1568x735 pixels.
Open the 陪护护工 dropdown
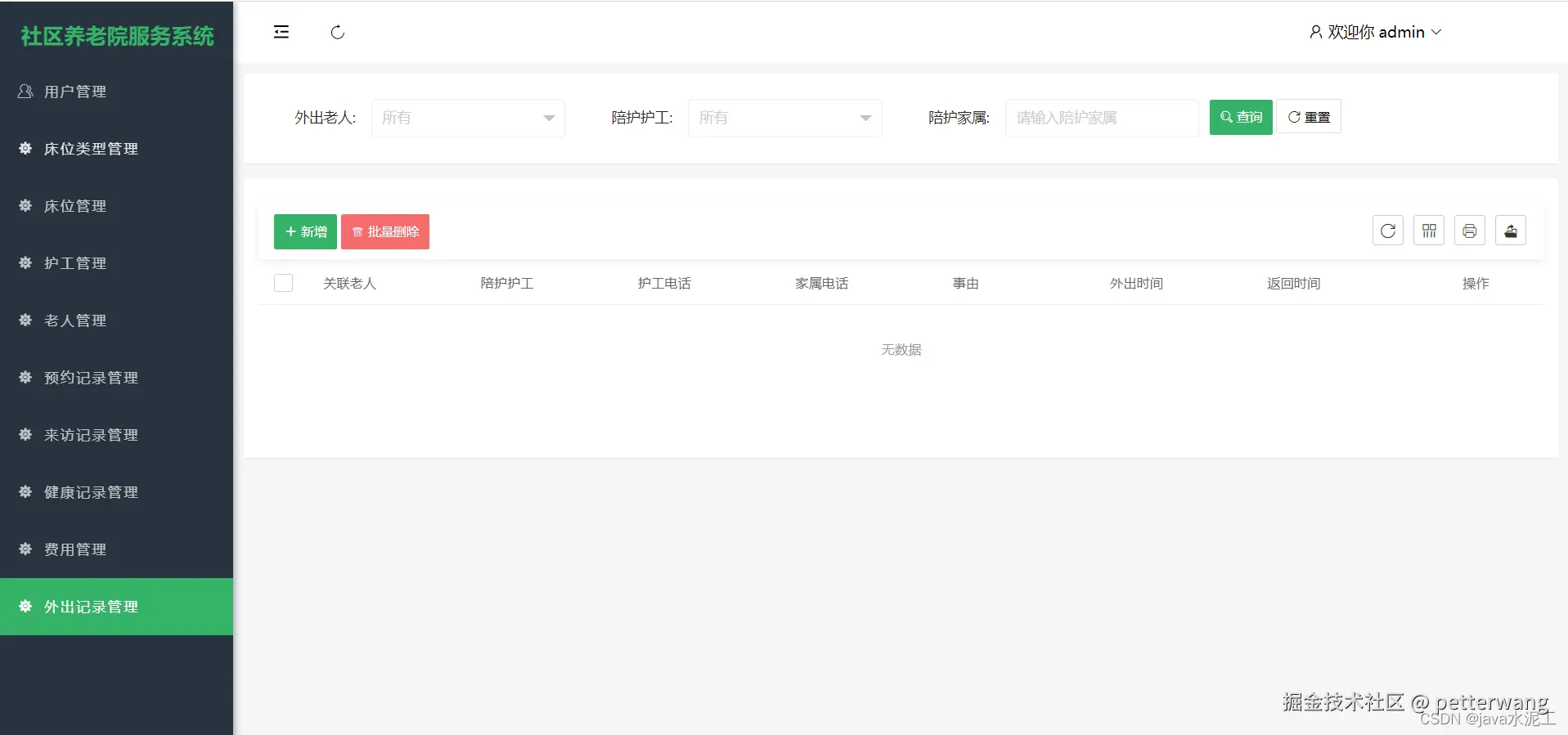[x=784, y=118]
